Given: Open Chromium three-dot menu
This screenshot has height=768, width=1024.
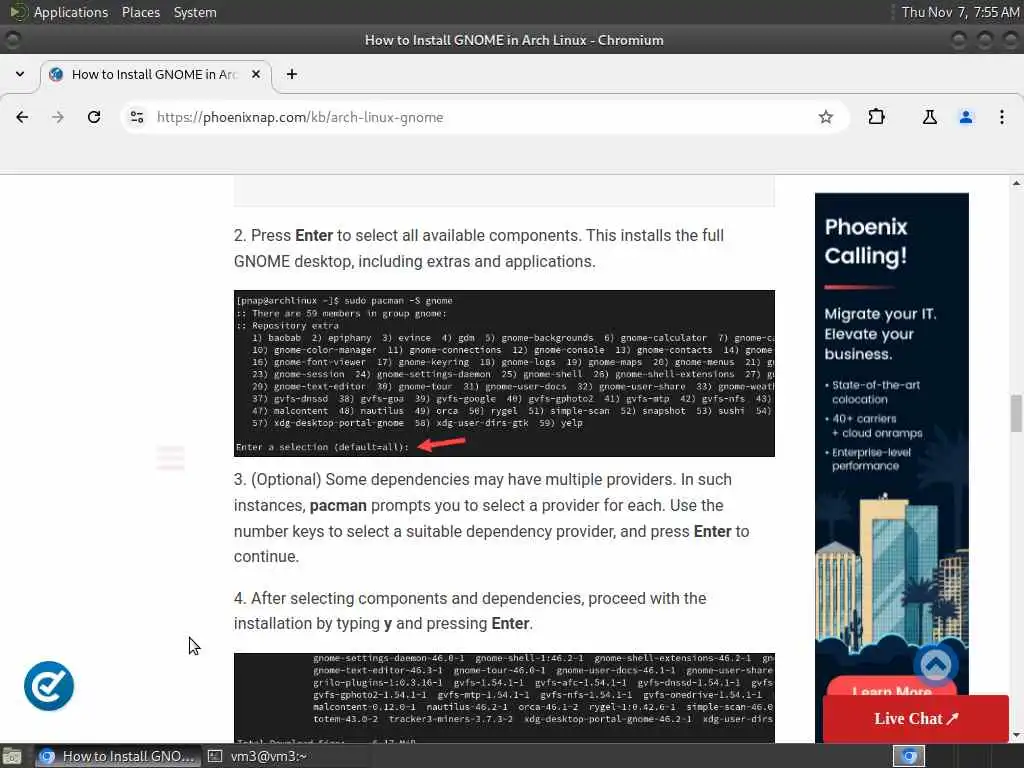Looking at the screenshot, I should pos(1002,117).
